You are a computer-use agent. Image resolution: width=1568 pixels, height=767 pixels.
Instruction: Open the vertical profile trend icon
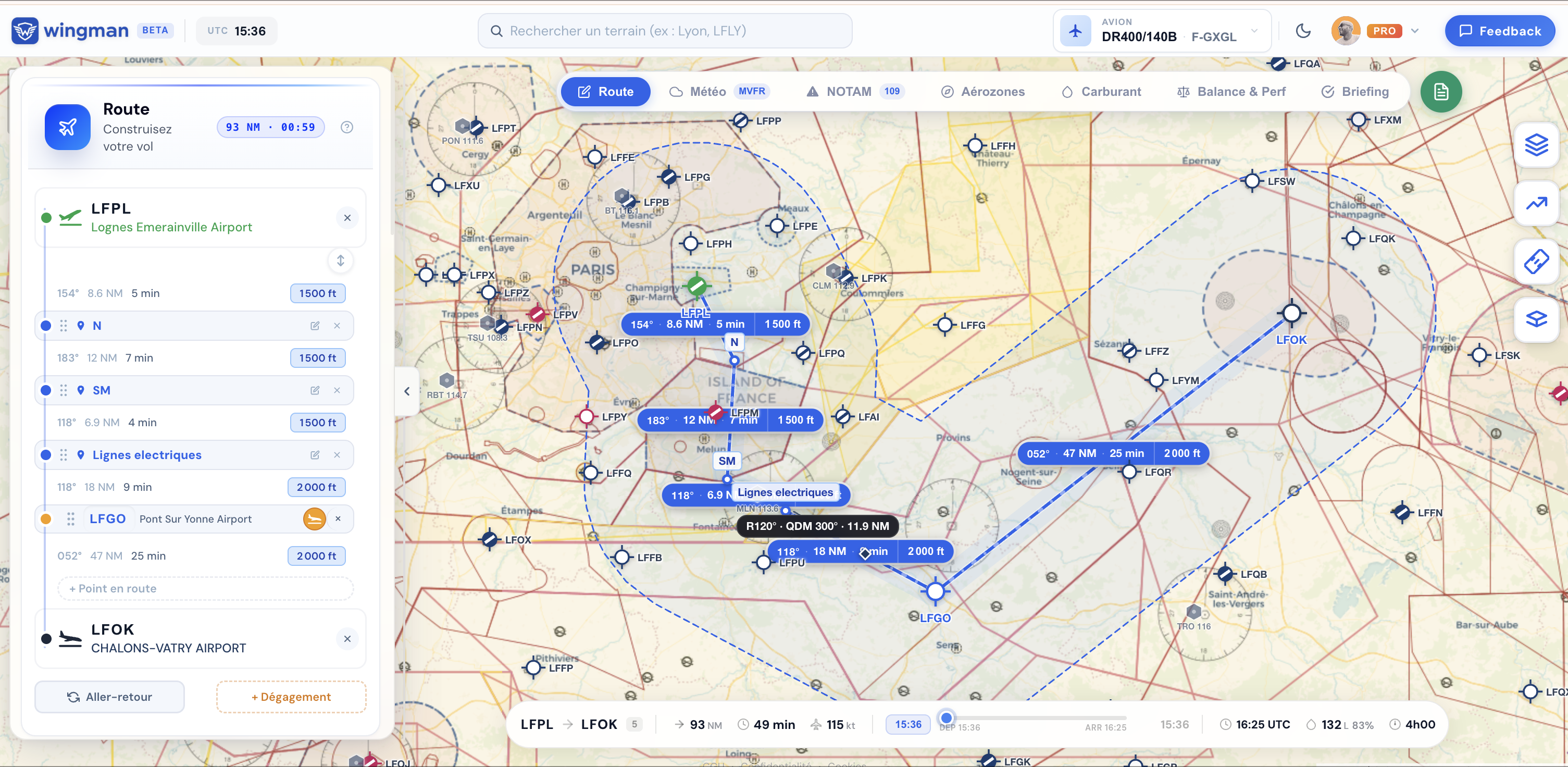(1536, 203)
